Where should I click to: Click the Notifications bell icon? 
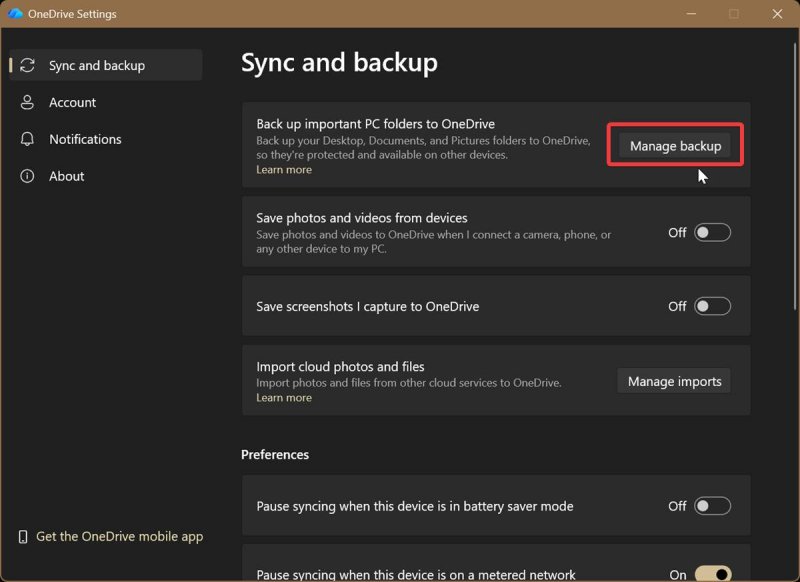pos(28,140)
